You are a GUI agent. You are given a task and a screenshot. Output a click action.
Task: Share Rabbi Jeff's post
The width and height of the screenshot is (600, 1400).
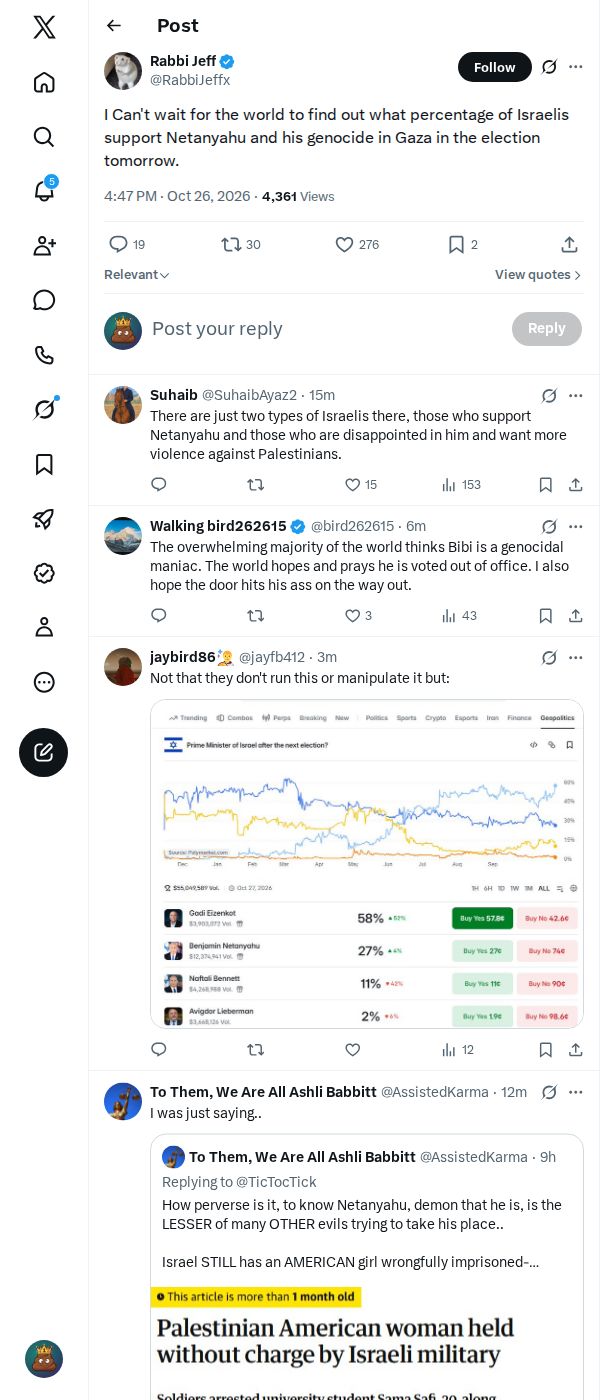[569, 244]
